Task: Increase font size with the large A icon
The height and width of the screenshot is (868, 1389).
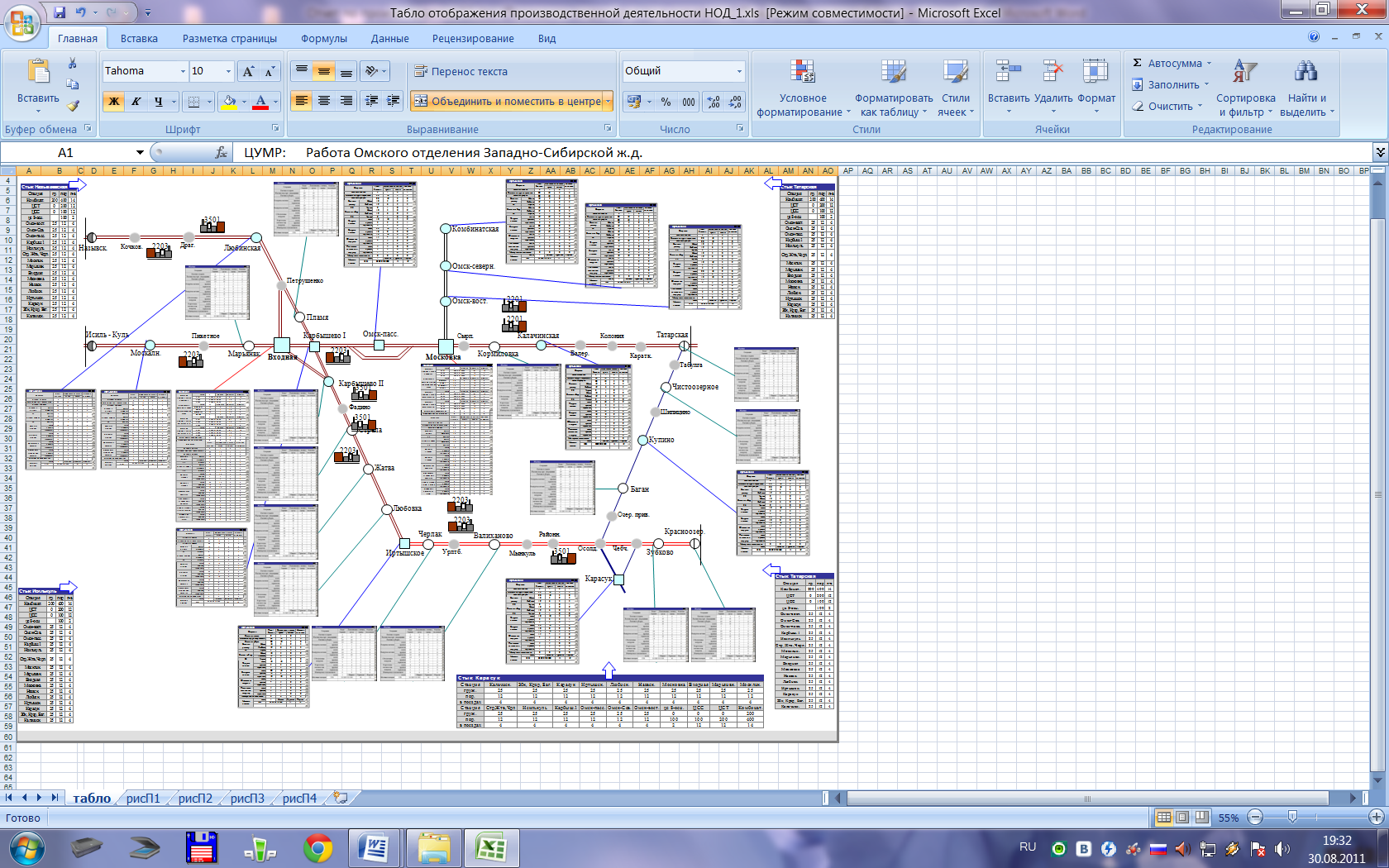Action: point(248,72)
